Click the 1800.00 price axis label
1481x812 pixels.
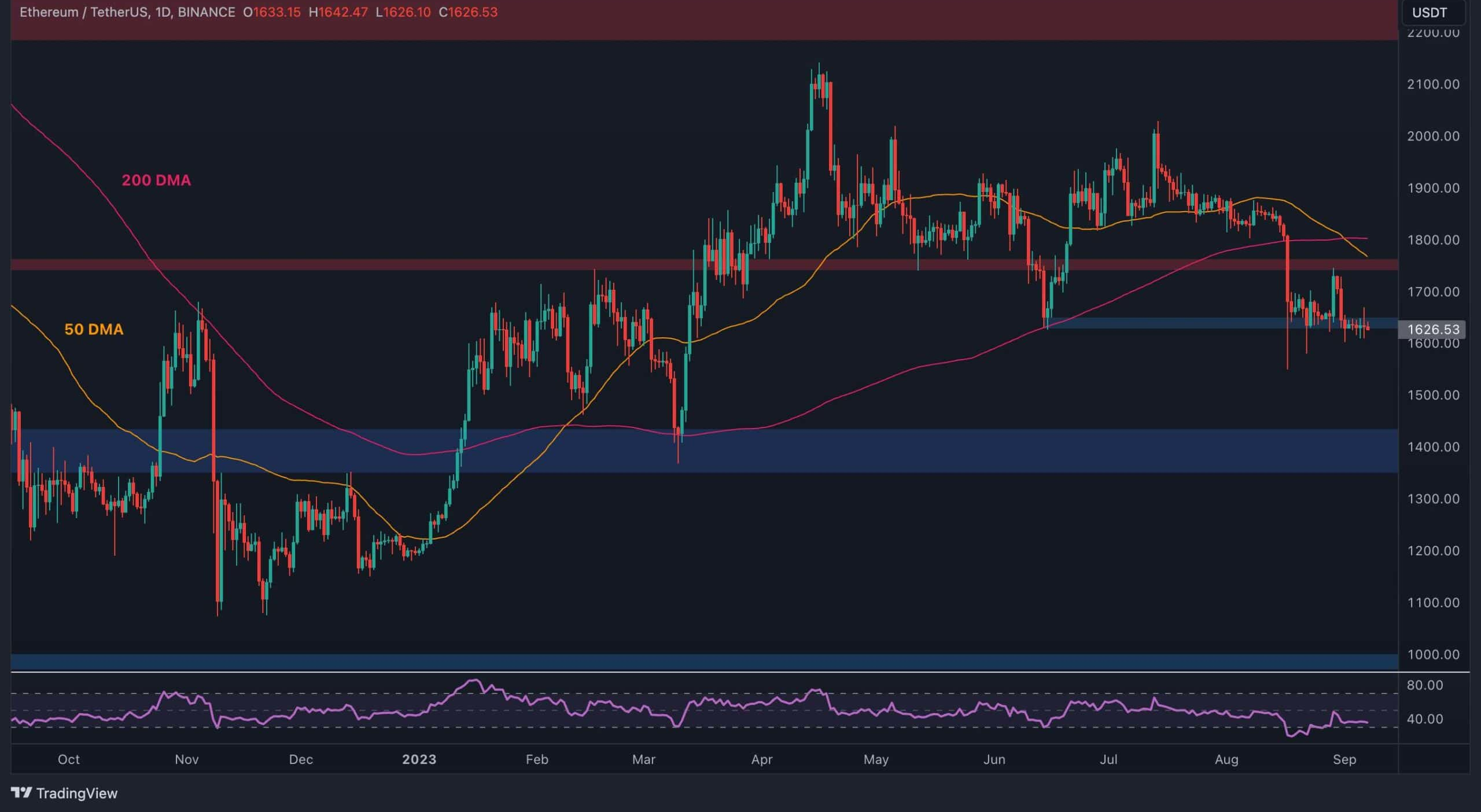tap(1433, 239)
